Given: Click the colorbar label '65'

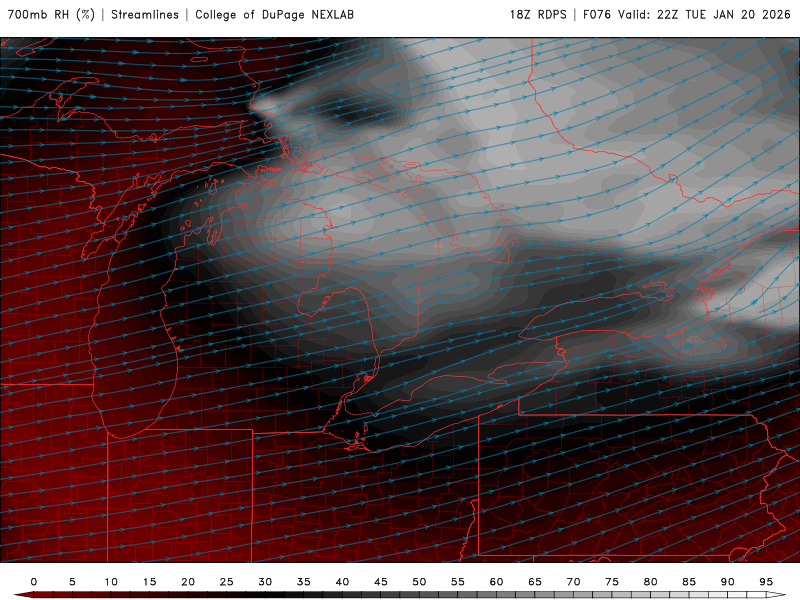Looking at the screenshot, I should click(535, 582).
